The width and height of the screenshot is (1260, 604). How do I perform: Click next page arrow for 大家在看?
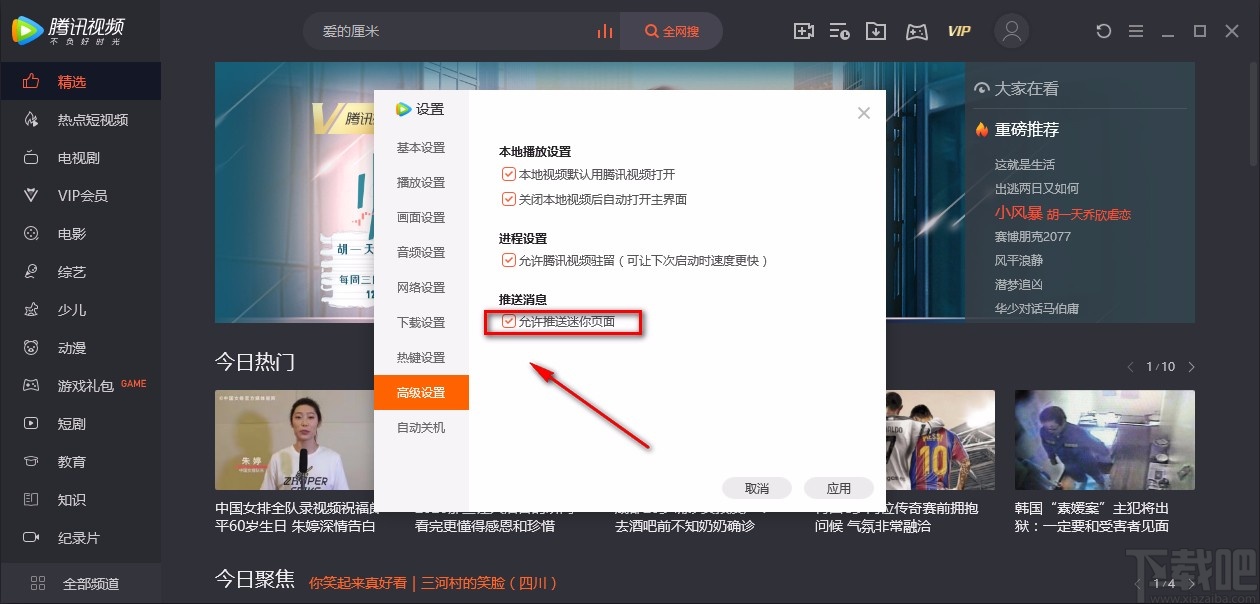point(1191,366)
